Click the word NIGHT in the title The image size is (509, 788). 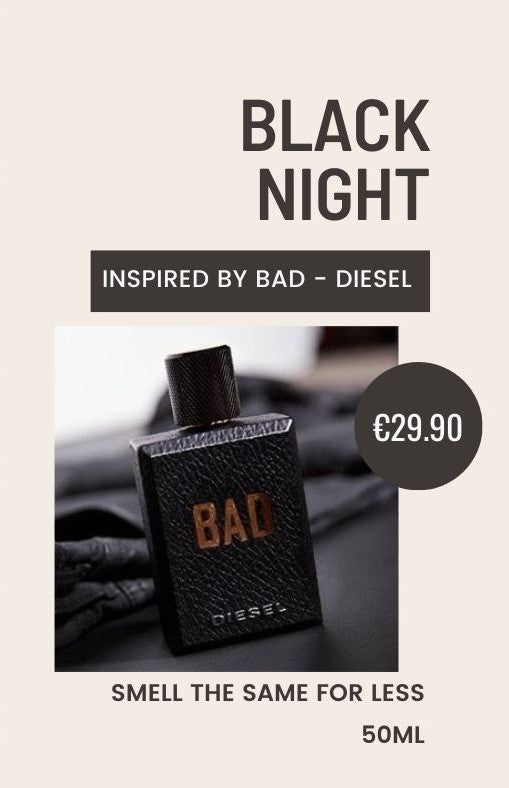pos(344,195)
